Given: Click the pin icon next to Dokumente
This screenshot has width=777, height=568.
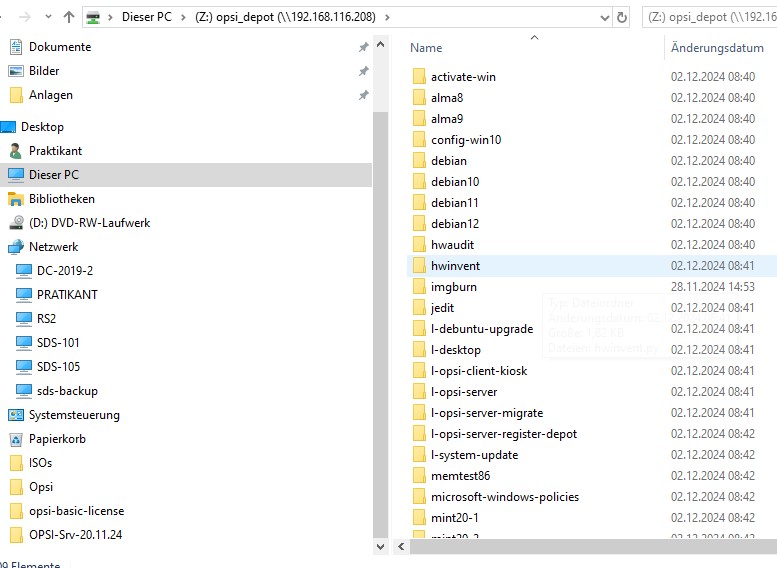Looking at the screenshot, I should coord(363,47).
